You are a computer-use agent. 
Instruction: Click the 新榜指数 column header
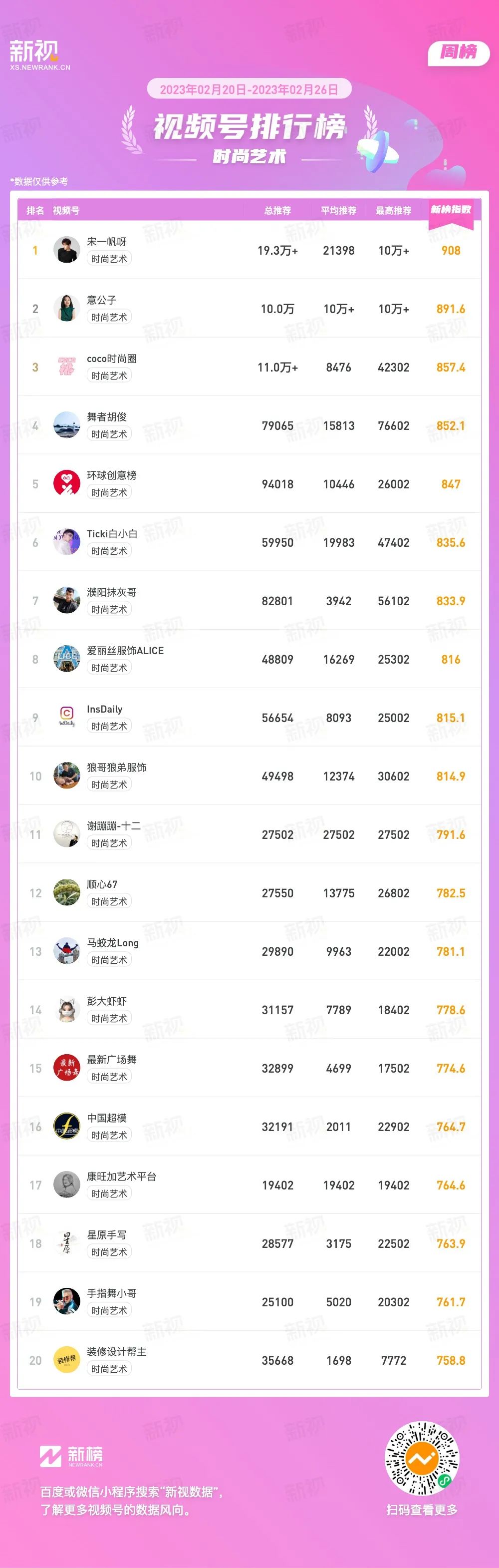pos(451,210)
